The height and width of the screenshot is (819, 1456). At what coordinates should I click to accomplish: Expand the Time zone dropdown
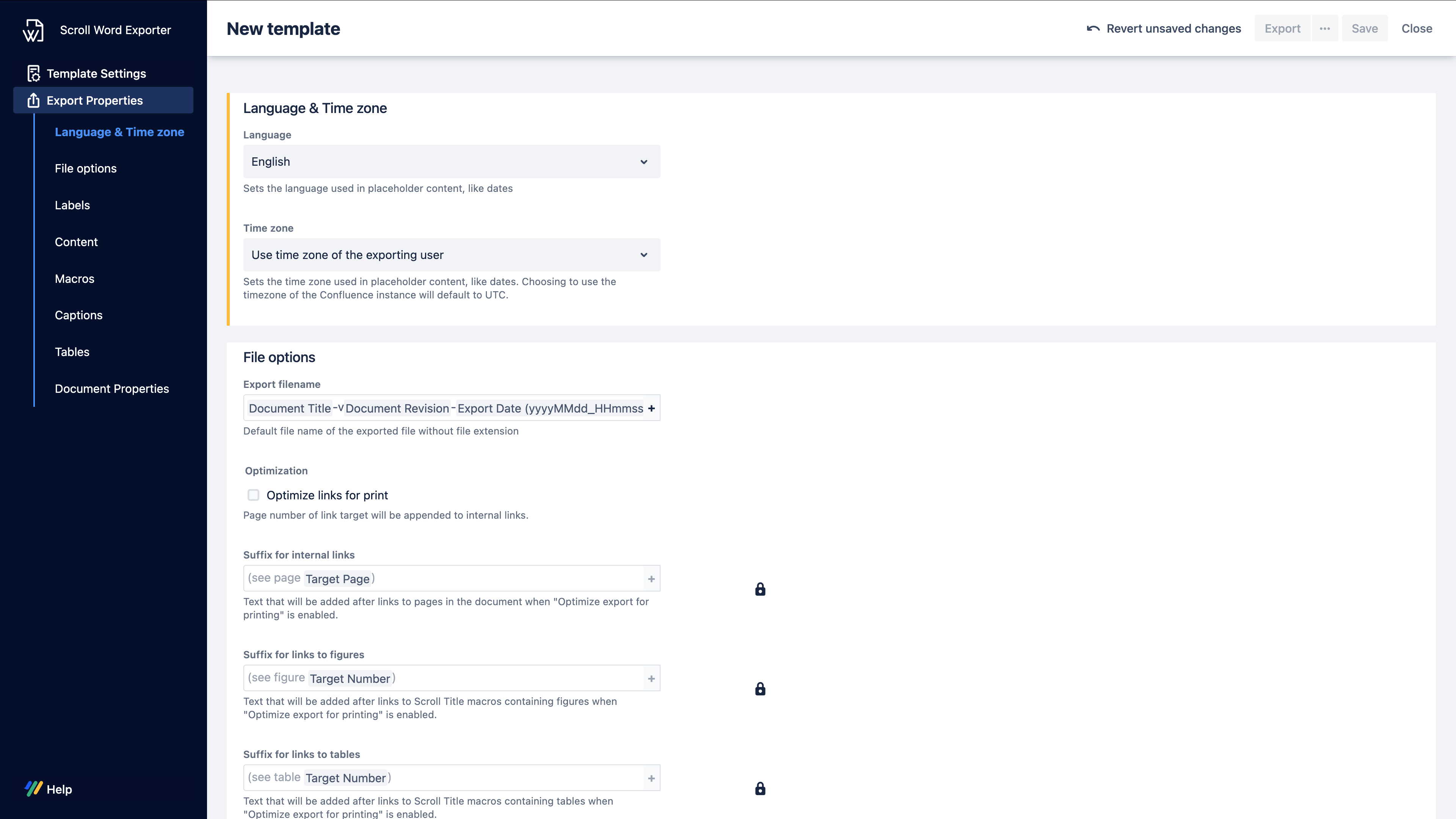[451, 255]
